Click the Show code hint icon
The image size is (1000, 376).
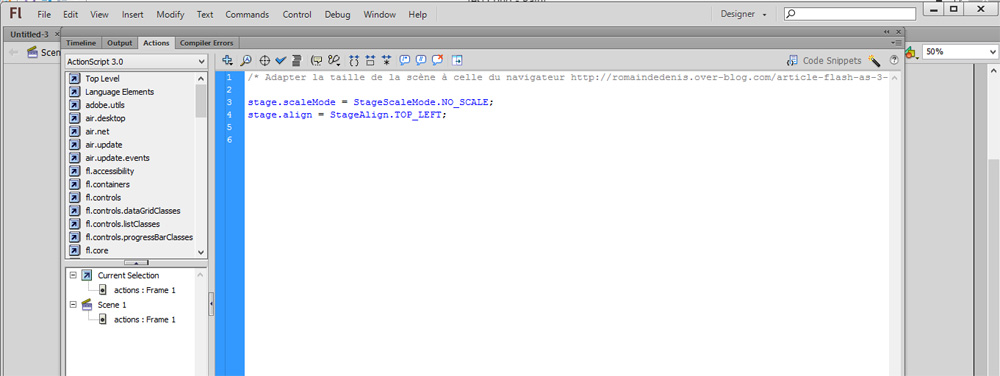click(316, 61)
